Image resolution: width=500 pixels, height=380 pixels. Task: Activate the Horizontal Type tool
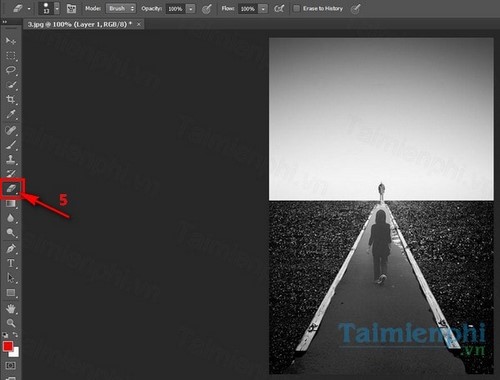(11, 263)
